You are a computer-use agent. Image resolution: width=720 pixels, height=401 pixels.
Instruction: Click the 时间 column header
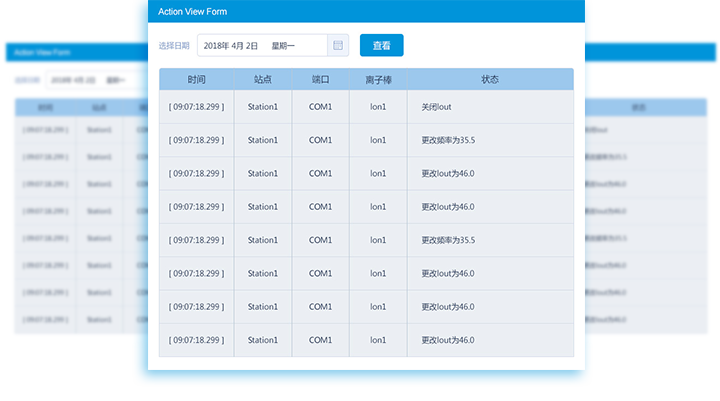[x=196, y=79]
